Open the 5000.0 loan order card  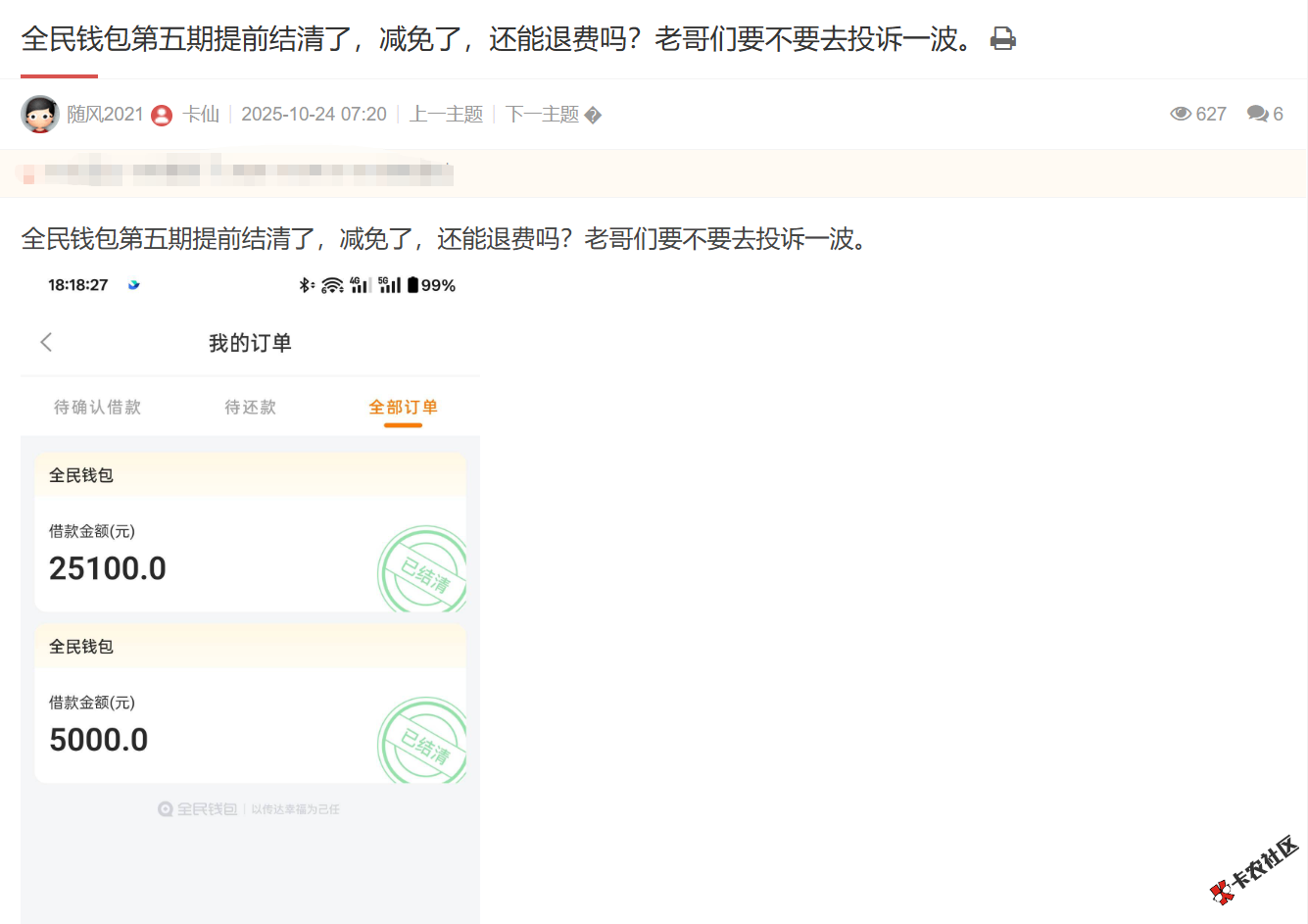(x=250, y=704)
